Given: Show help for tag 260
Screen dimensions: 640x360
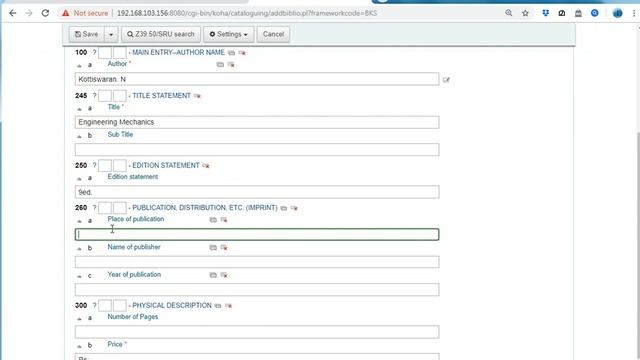Looking at the screenshot, I should coord(94,208).
